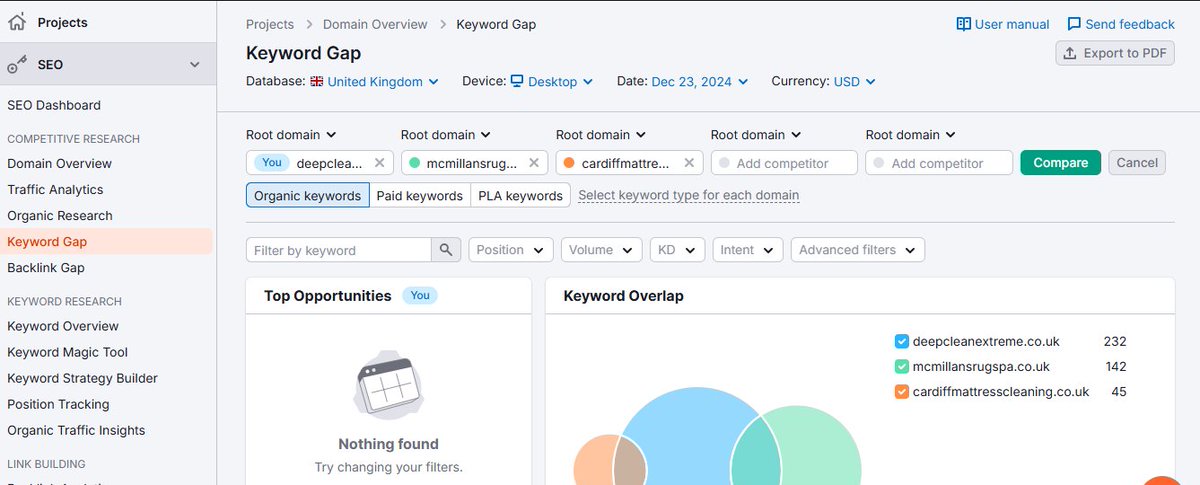1200x485 pixels.
Task: Click fourth Add competitor field
Action: [x=784, y=163]
